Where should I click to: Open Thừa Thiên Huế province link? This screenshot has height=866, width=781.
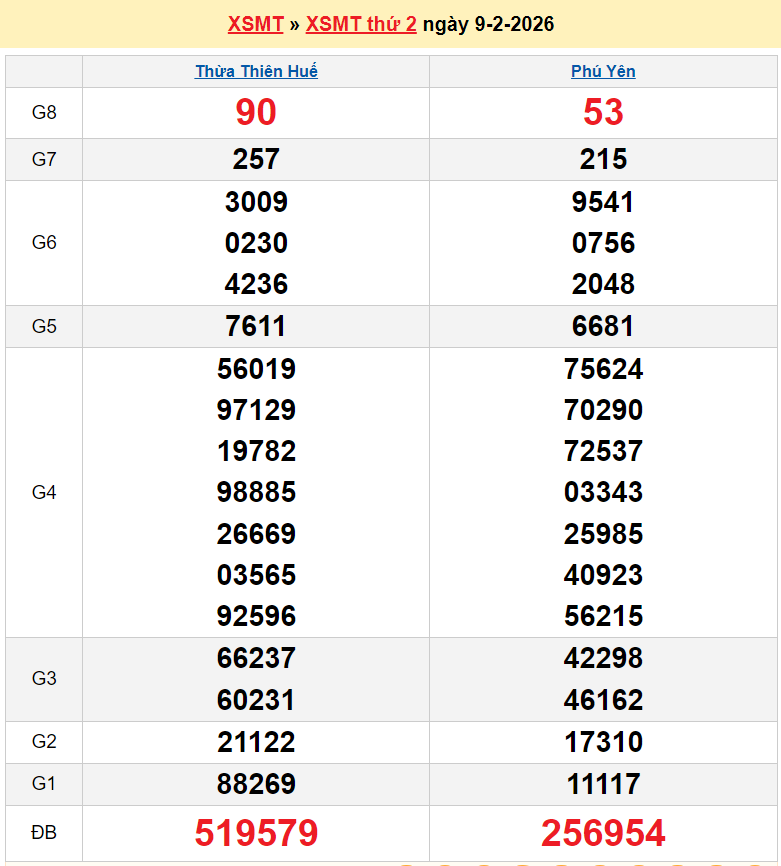256,71
